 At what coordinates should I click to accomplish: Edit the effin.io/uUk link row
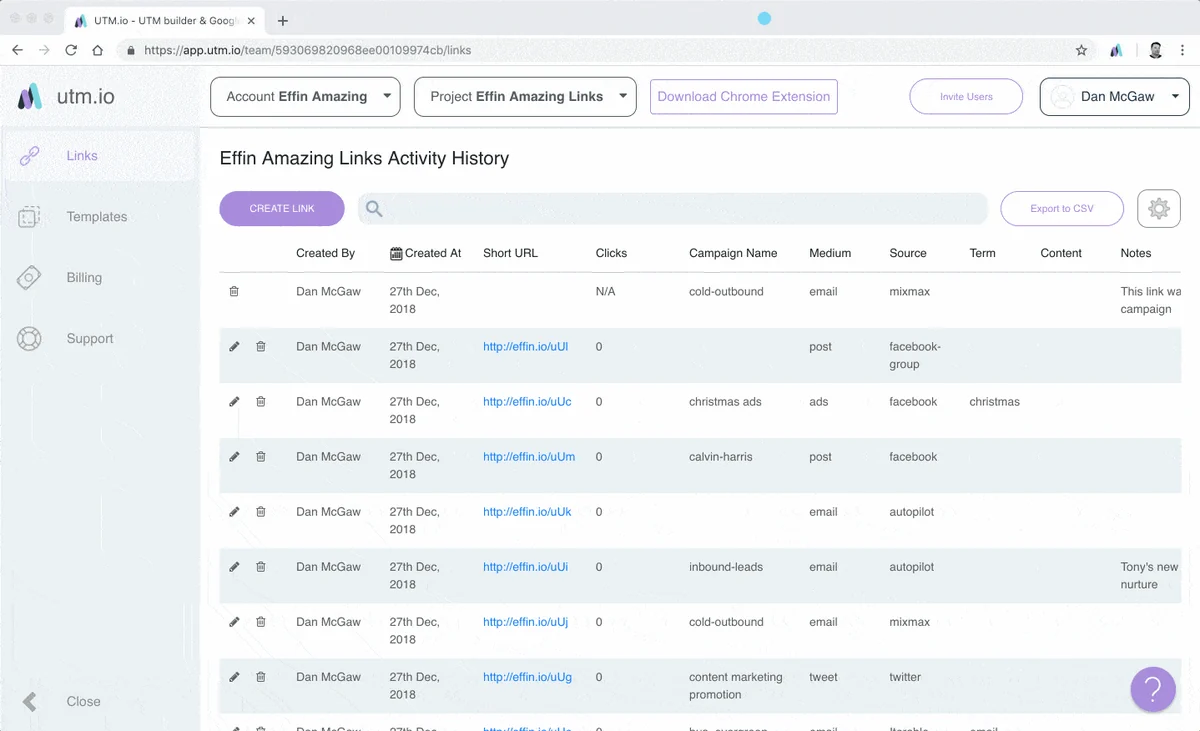(x=234, y=512)
